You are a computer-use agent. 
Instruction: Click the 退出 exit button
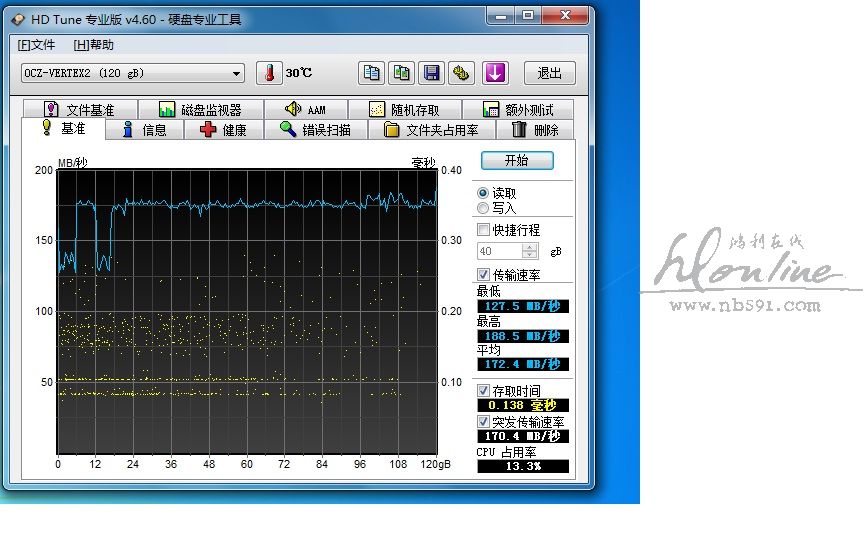pos(549,73)
